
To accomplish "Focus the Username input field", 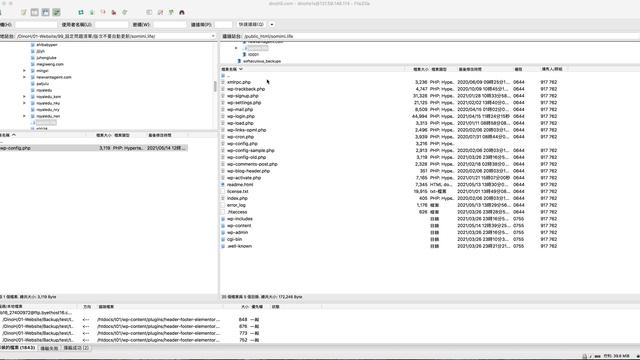I will (111, 24).
